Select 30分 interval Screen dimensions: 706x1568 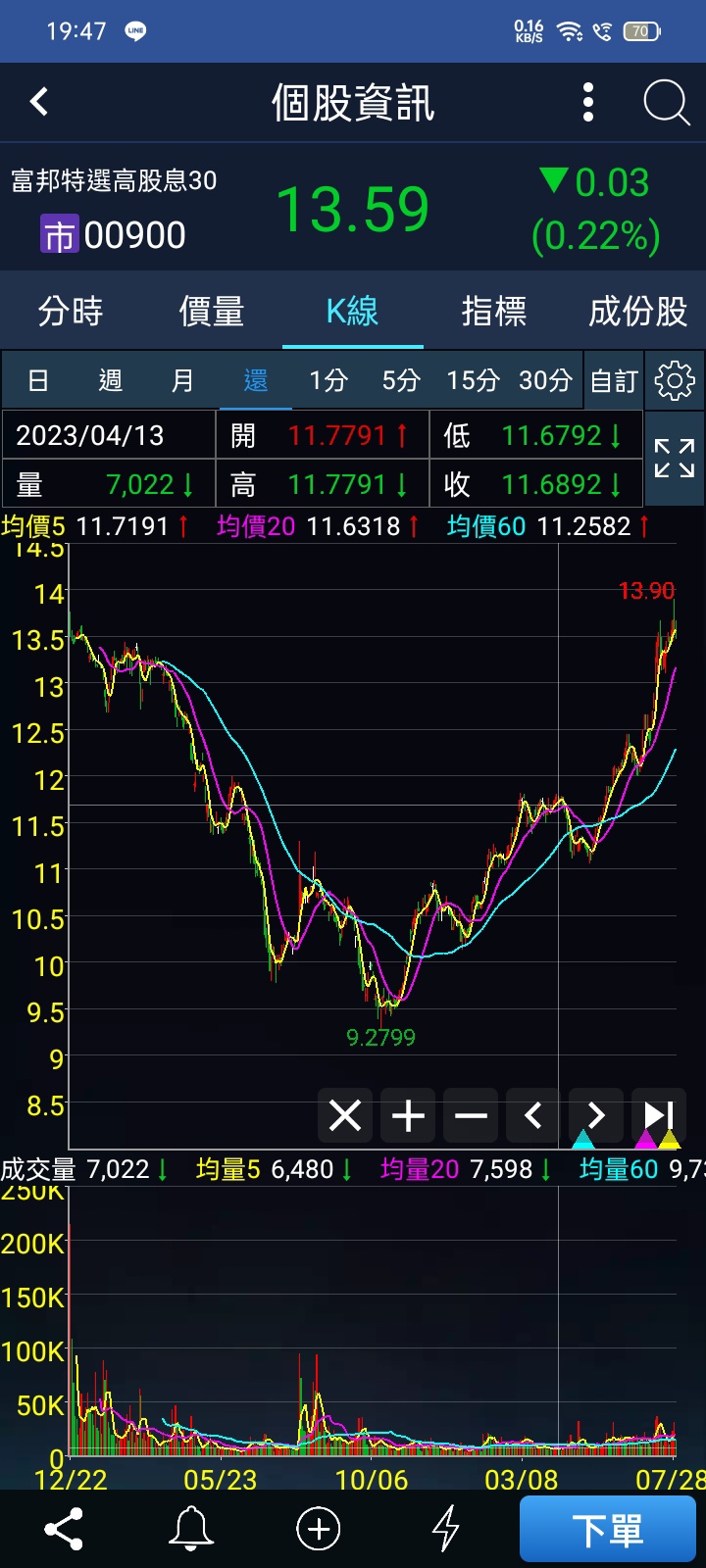coord(545,380)
